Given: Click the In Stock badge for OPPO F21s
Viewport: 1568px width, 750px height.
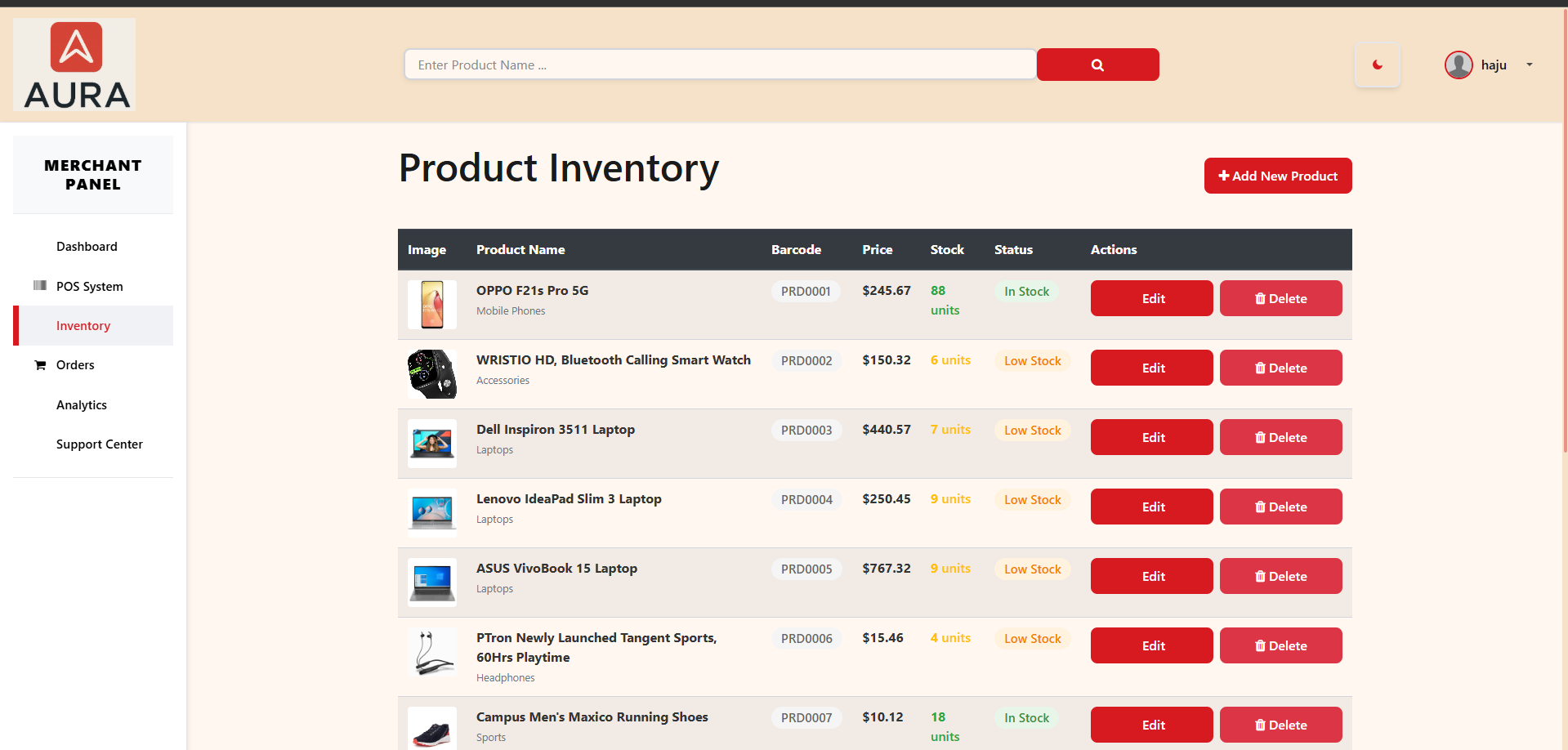Looking at the screenshot, I should [1026, 292].
